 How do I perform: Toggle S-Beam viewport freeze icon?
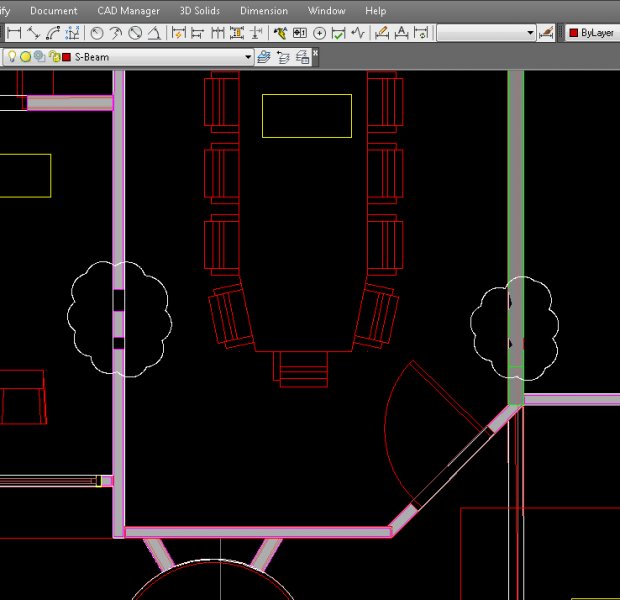(x=40, y=57)
